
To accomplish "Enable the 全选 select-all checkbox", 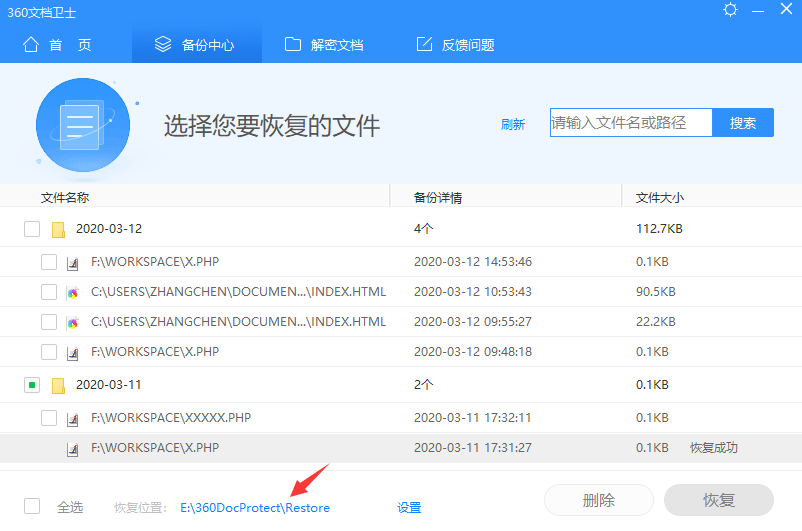I will click(32, 506).
